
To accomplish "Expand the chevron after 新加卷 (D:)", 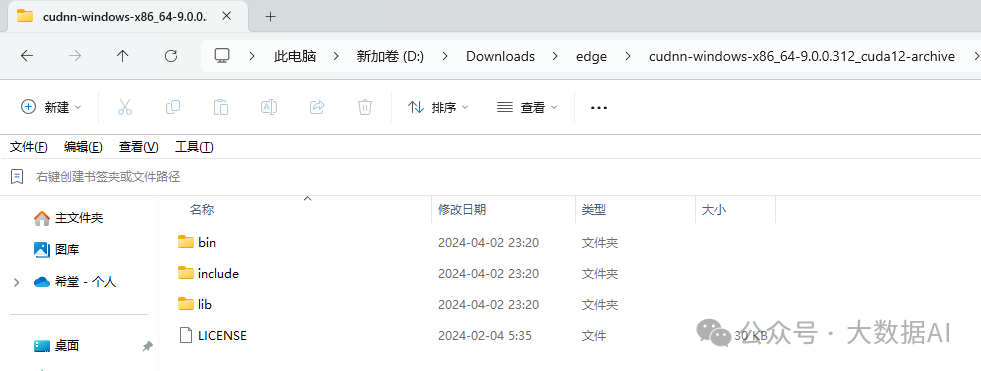I will click(x=445, y=56).
